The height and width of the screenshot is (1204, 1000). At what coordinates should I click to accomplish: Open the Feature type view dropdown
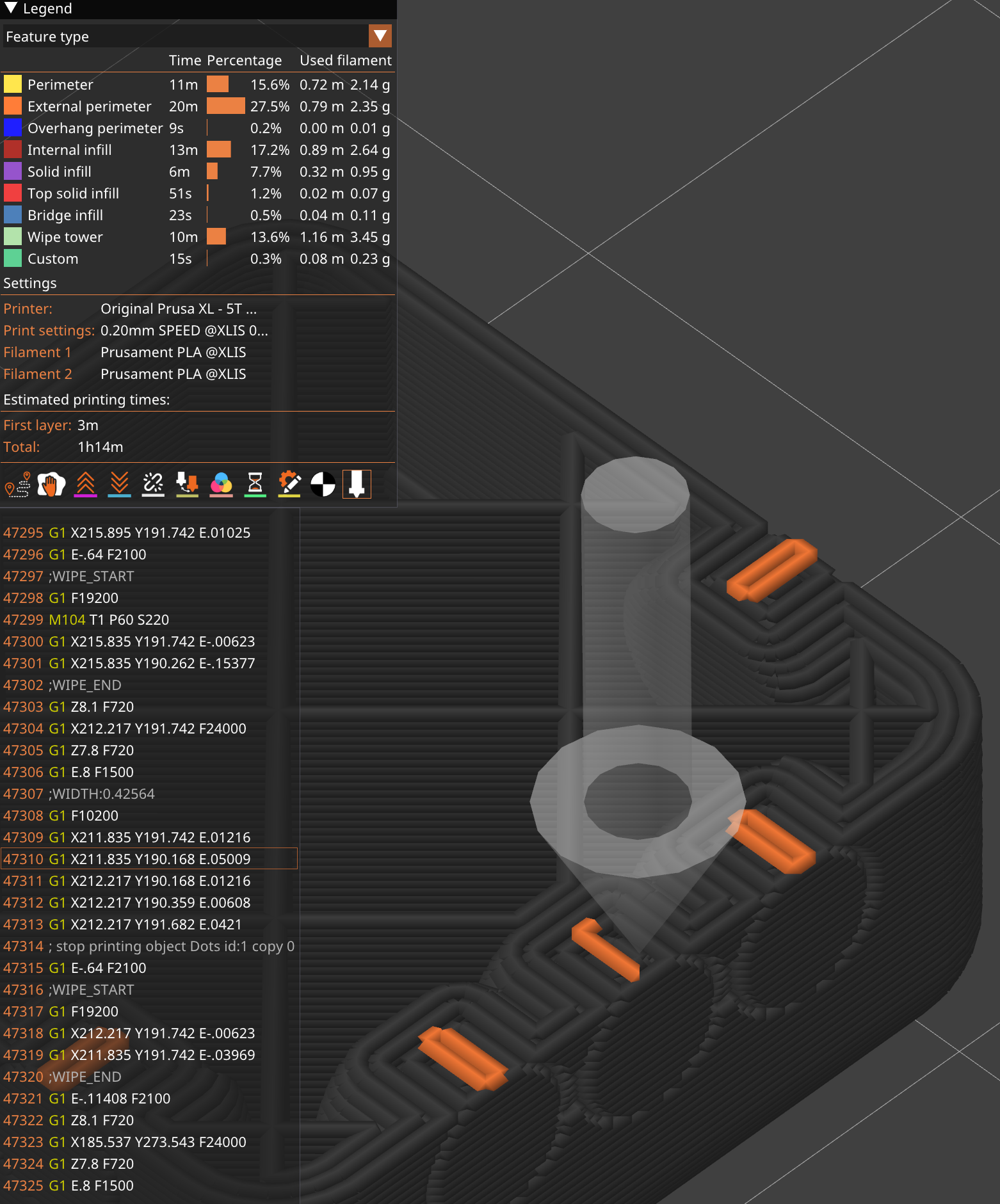(380, 36)
